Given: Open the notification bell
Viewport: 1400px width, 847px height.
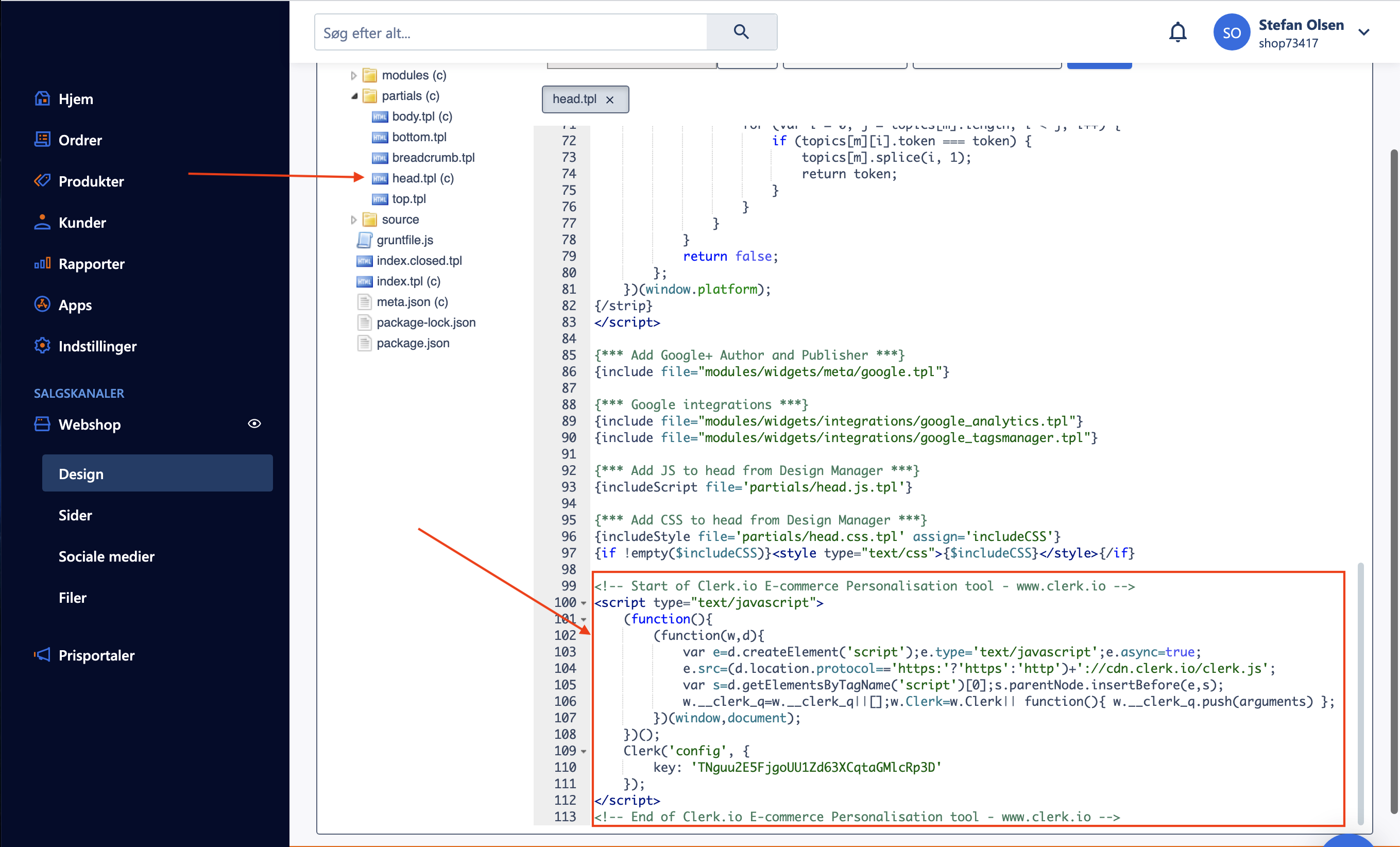Looking at the screenshot, I should tap(1178, 32).
